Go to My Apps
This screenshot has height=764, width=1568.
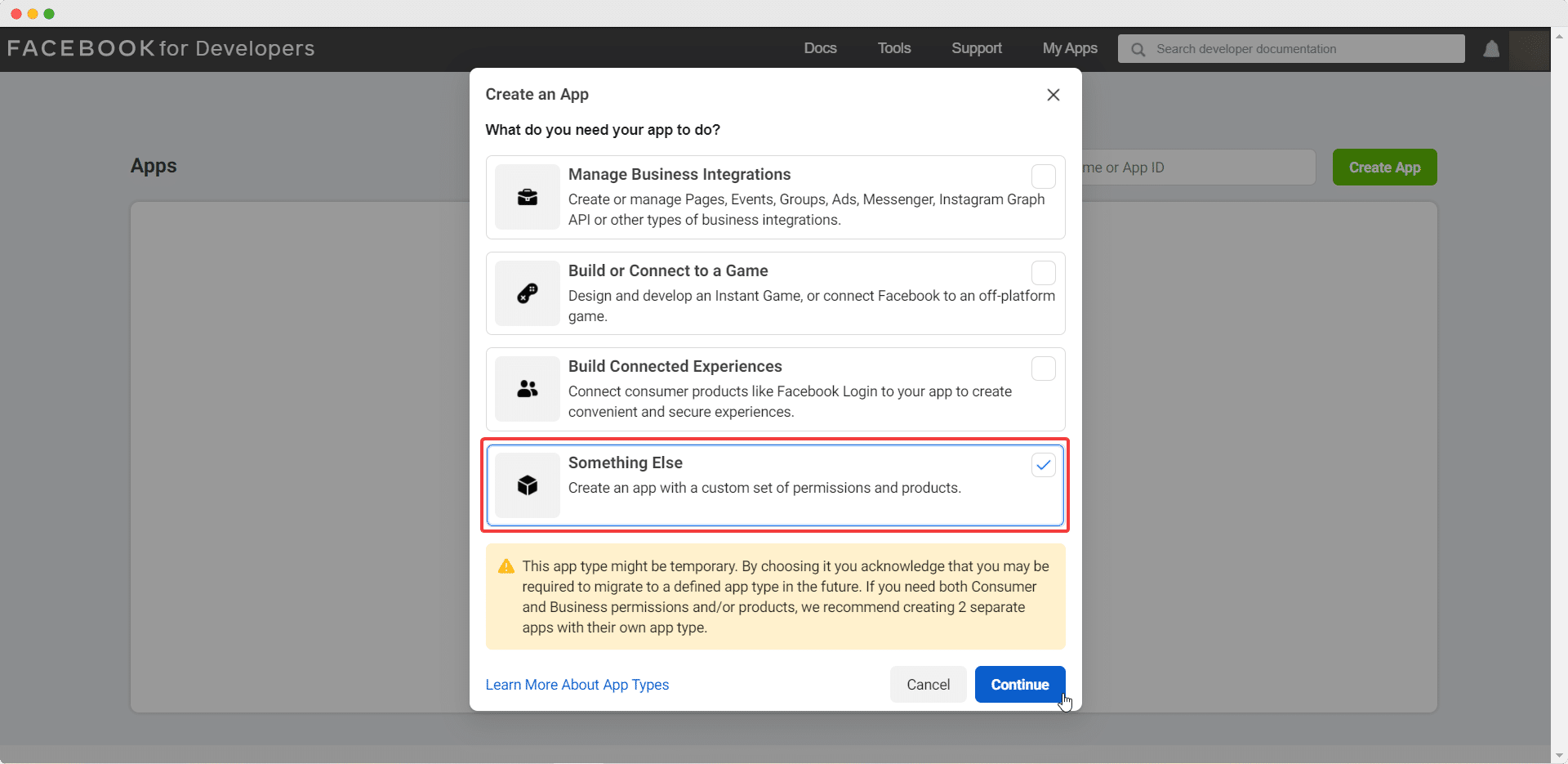pyautogui.click(x=1070, y=48)
